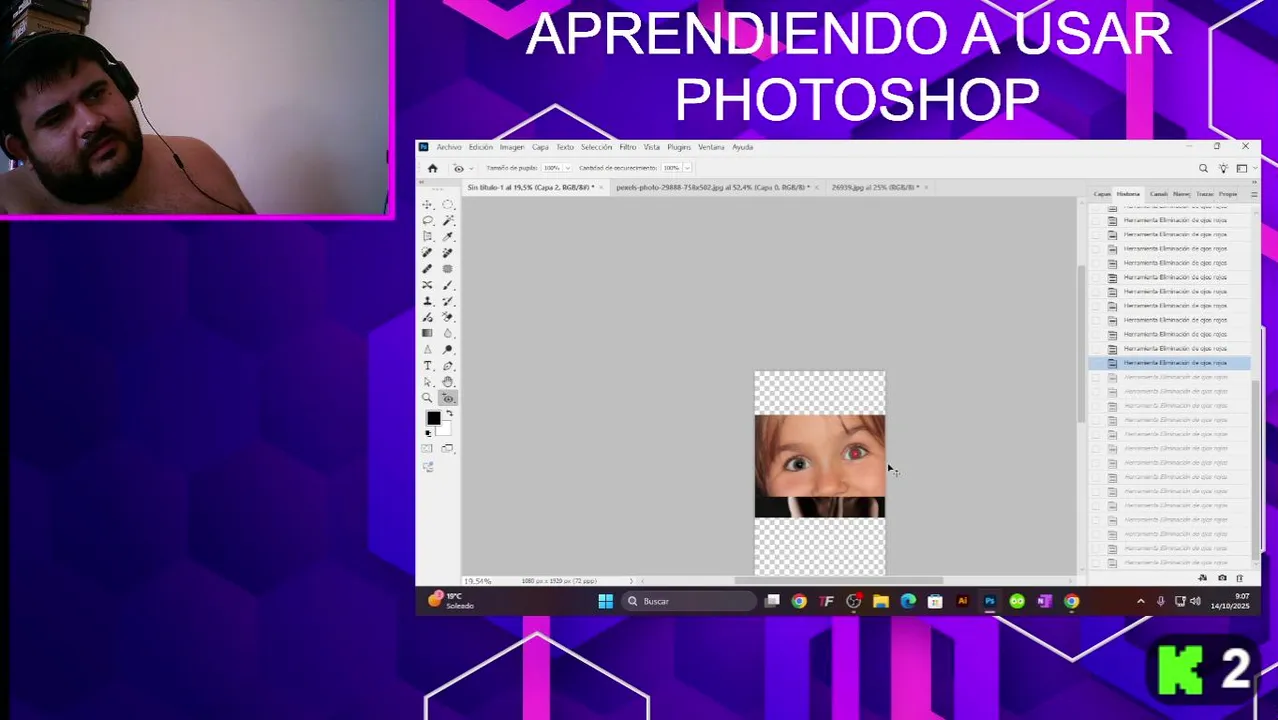Select the Hand tool

click(447, 381)
